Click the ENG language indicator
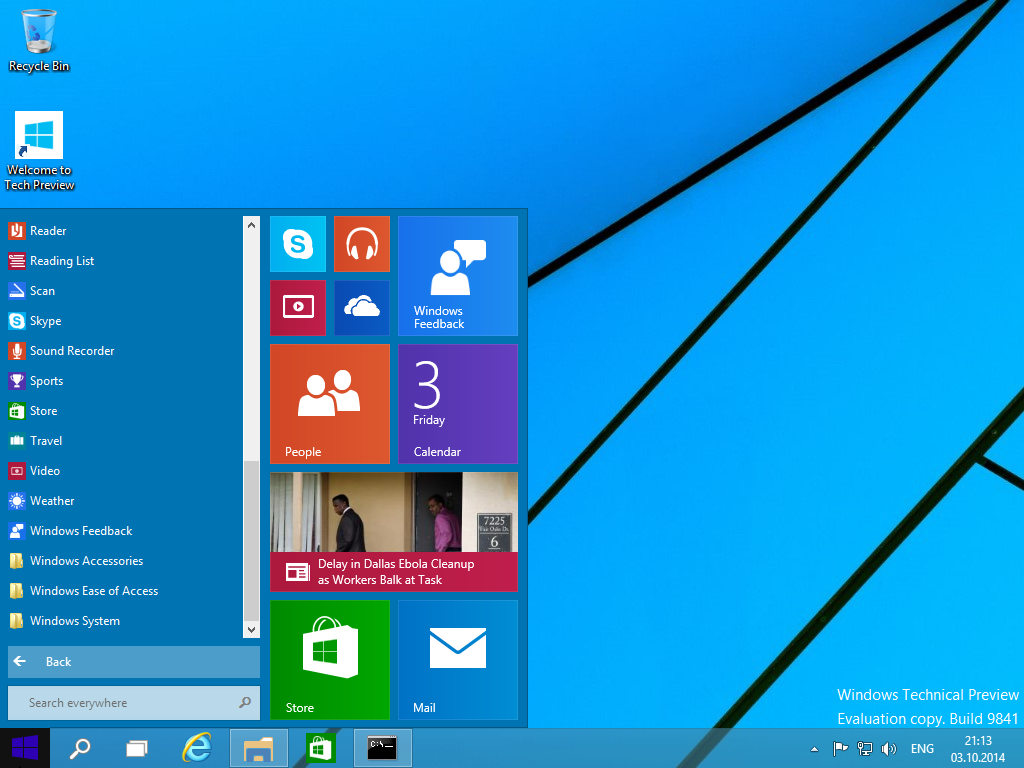Screen dimensions: 1024x768 click(x=922, y=748)
